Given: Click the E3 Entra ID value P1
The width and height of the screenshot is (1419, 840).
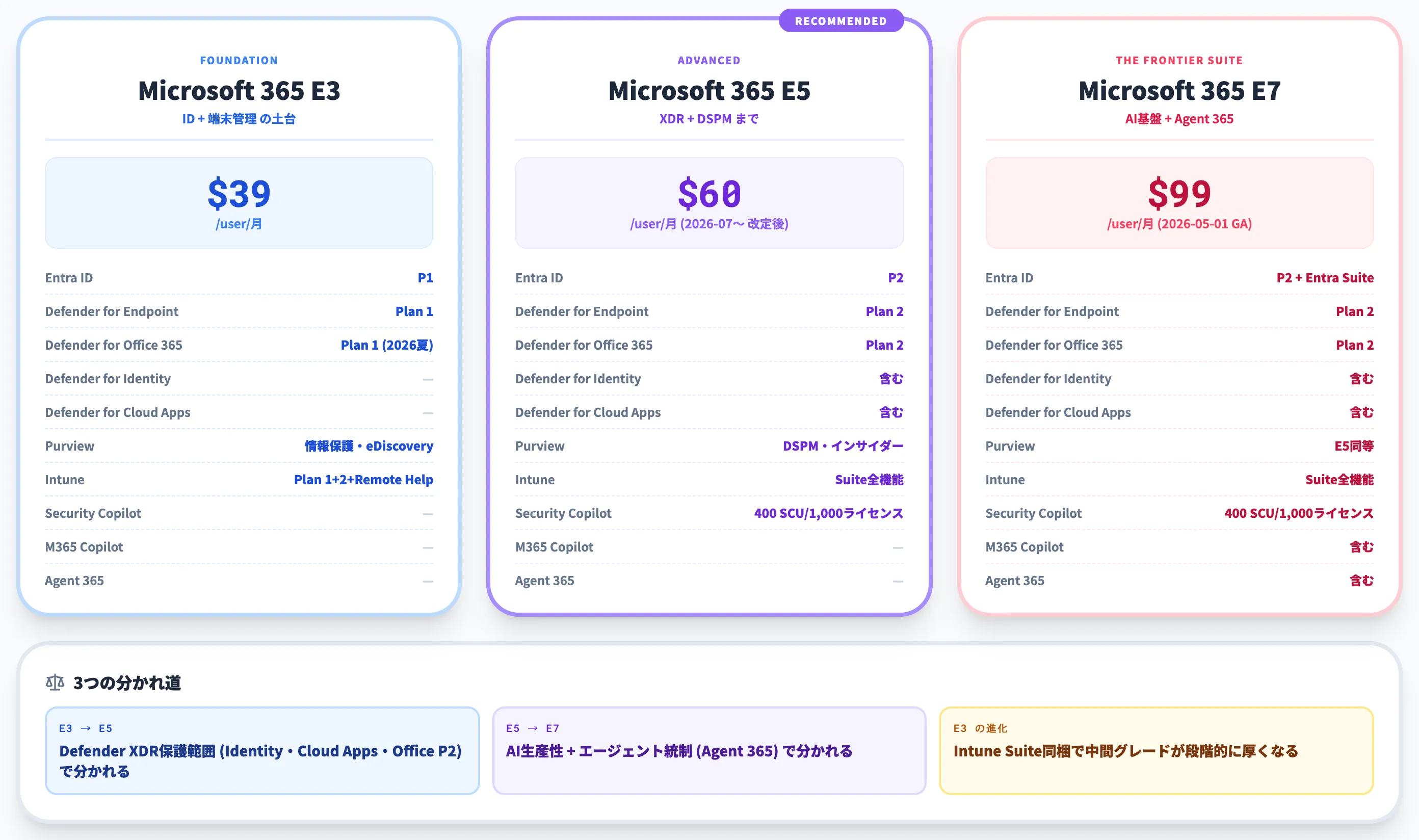Looking at the screenshot, I should pos(425,278).
